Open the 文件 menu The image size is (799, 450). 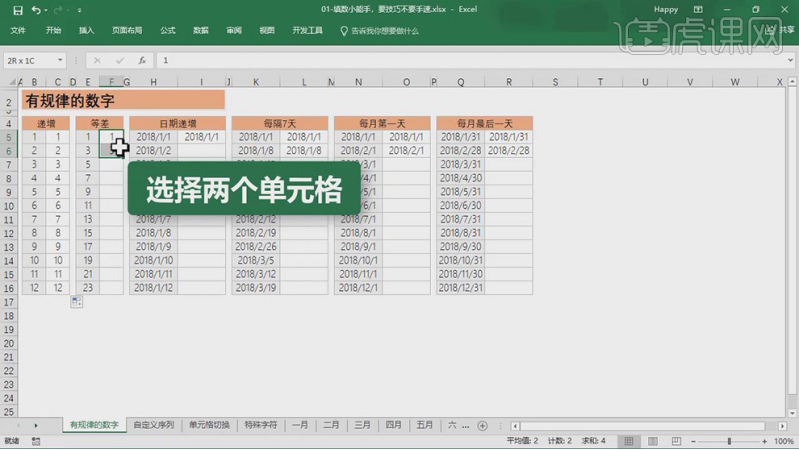[18, 31]
